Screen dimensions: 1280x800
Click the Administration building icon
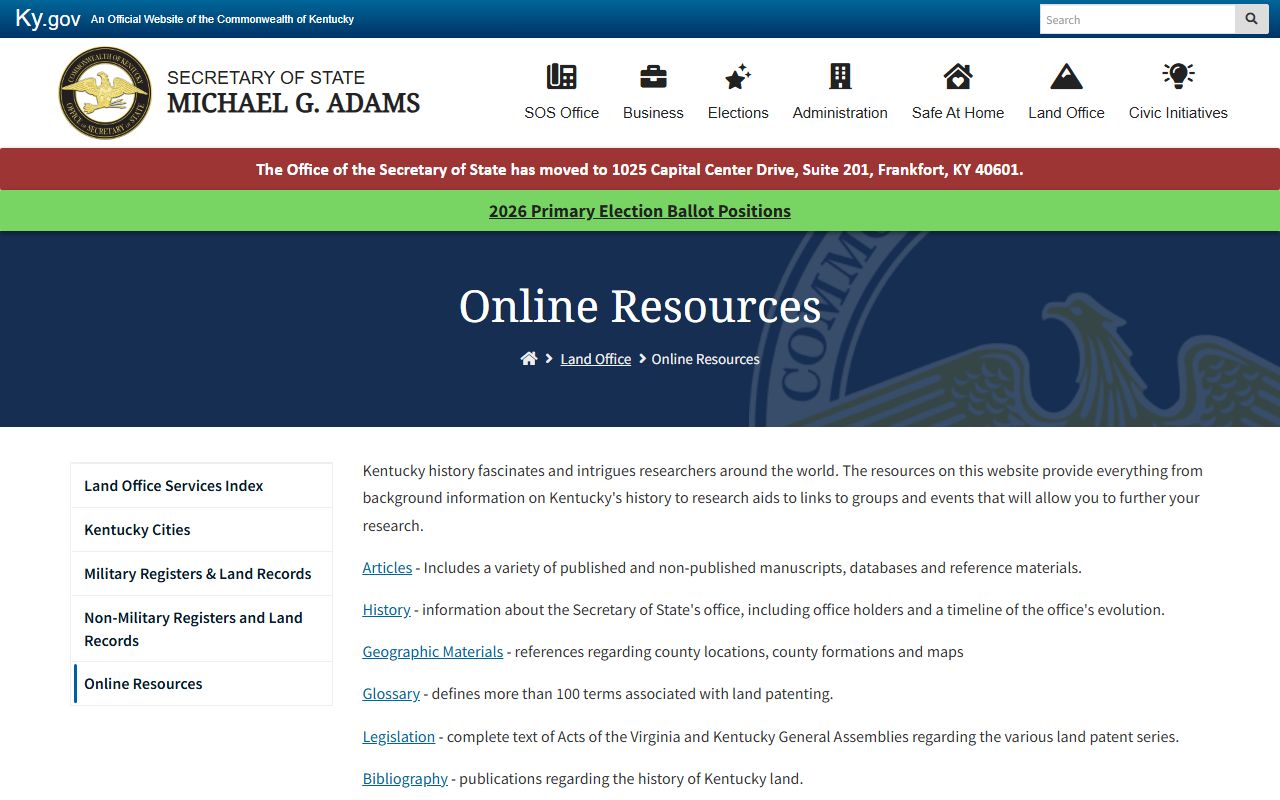840,76
